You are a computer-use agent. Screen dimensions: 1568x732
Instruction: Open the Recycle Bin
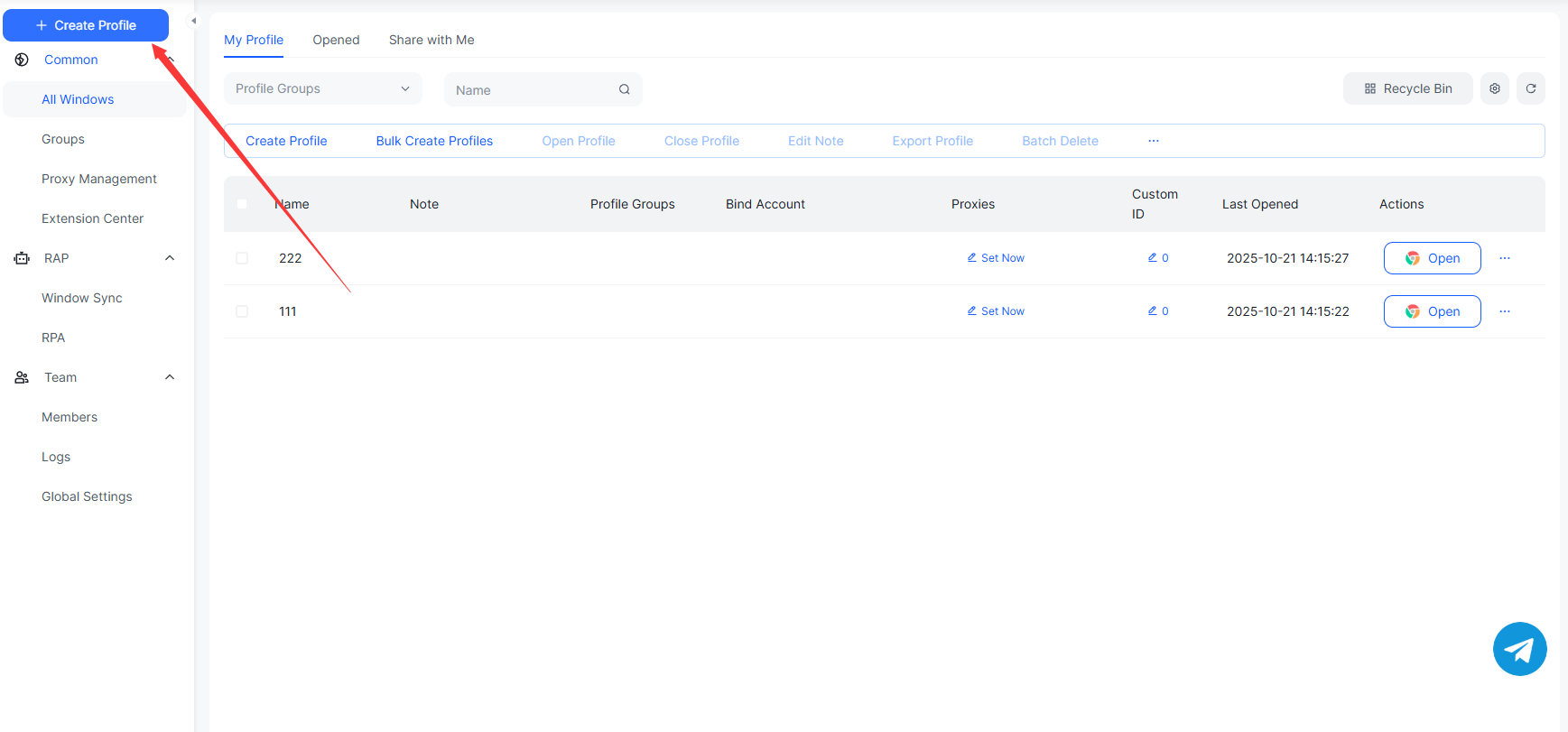coord(1407,88)
